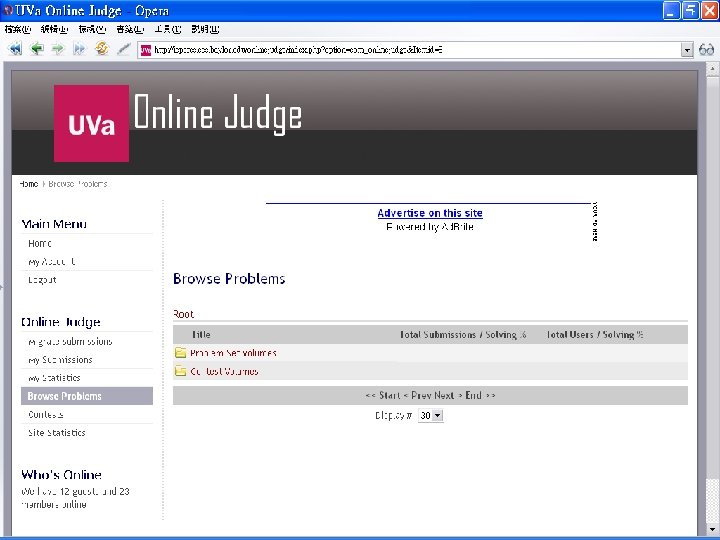Image resolution: width=720 pixels, height=540 pixels.
Task: Click the folder icon next to Problem Set Volumes
Action: coord(180,353)
